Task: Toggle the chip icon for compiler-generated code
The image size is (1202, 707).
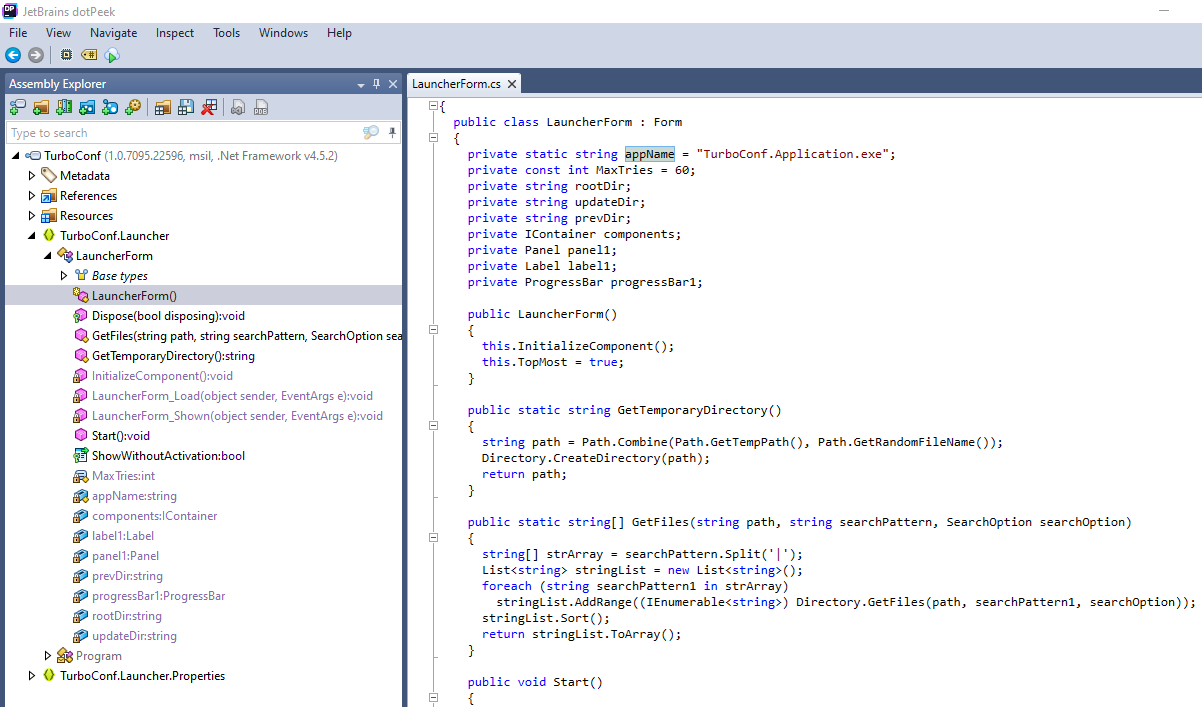Action: pyautogui.click(x=66, y=55)
